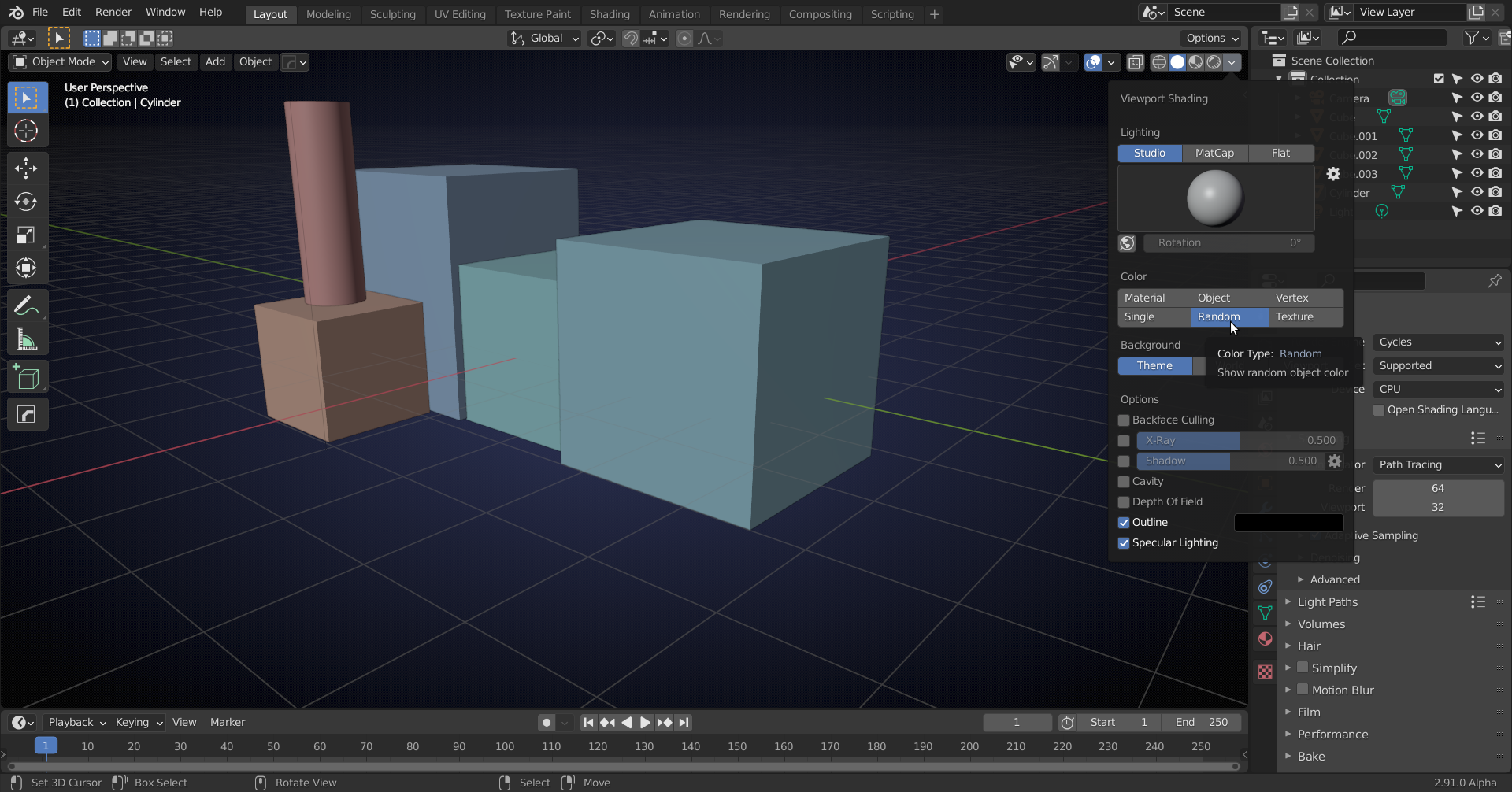Activate the Transform tool
This screenshot has width=1512, height=792.
26,268
